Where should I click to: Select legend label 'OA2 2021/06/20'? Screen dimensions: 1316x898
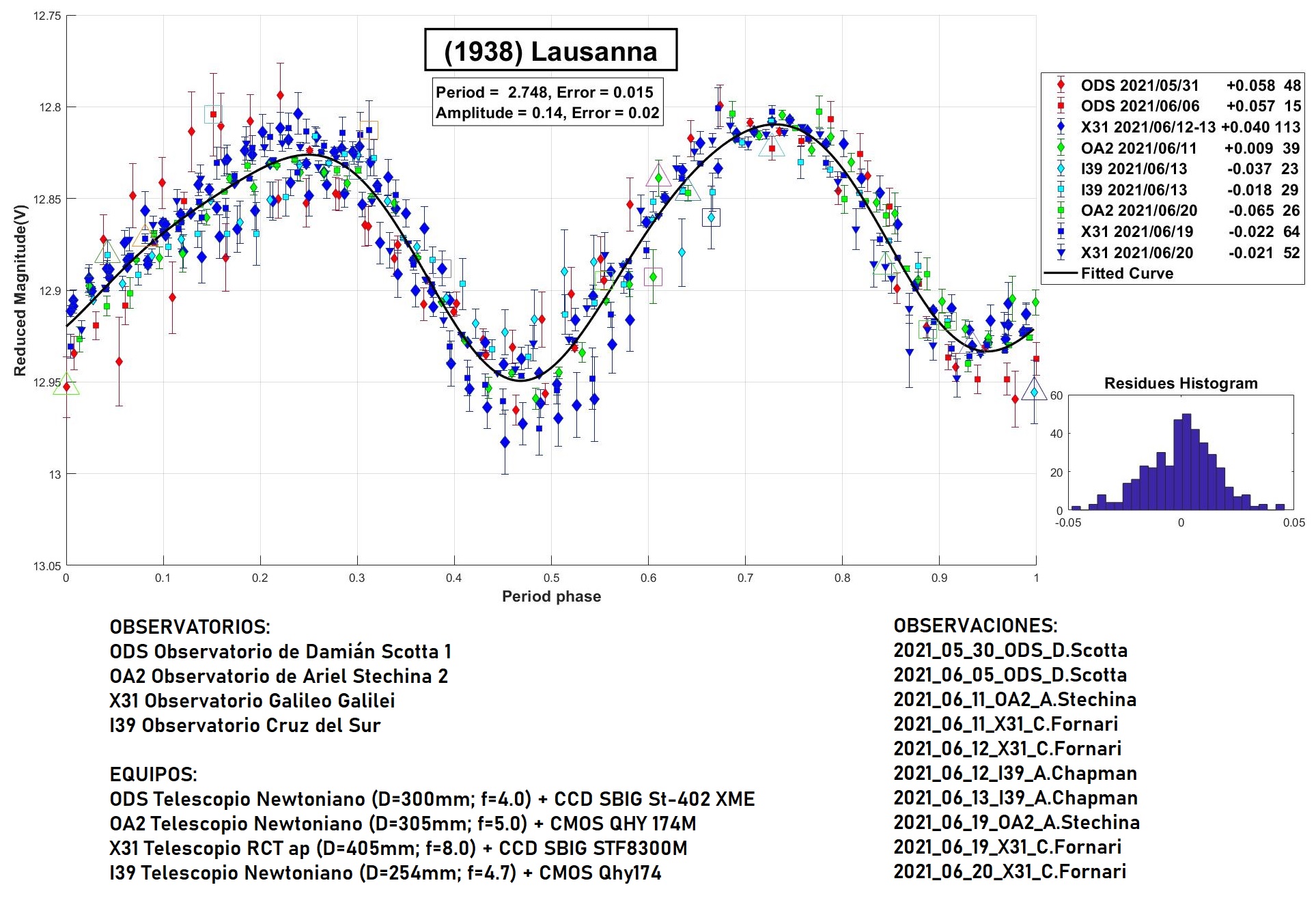click(1138, 210)
